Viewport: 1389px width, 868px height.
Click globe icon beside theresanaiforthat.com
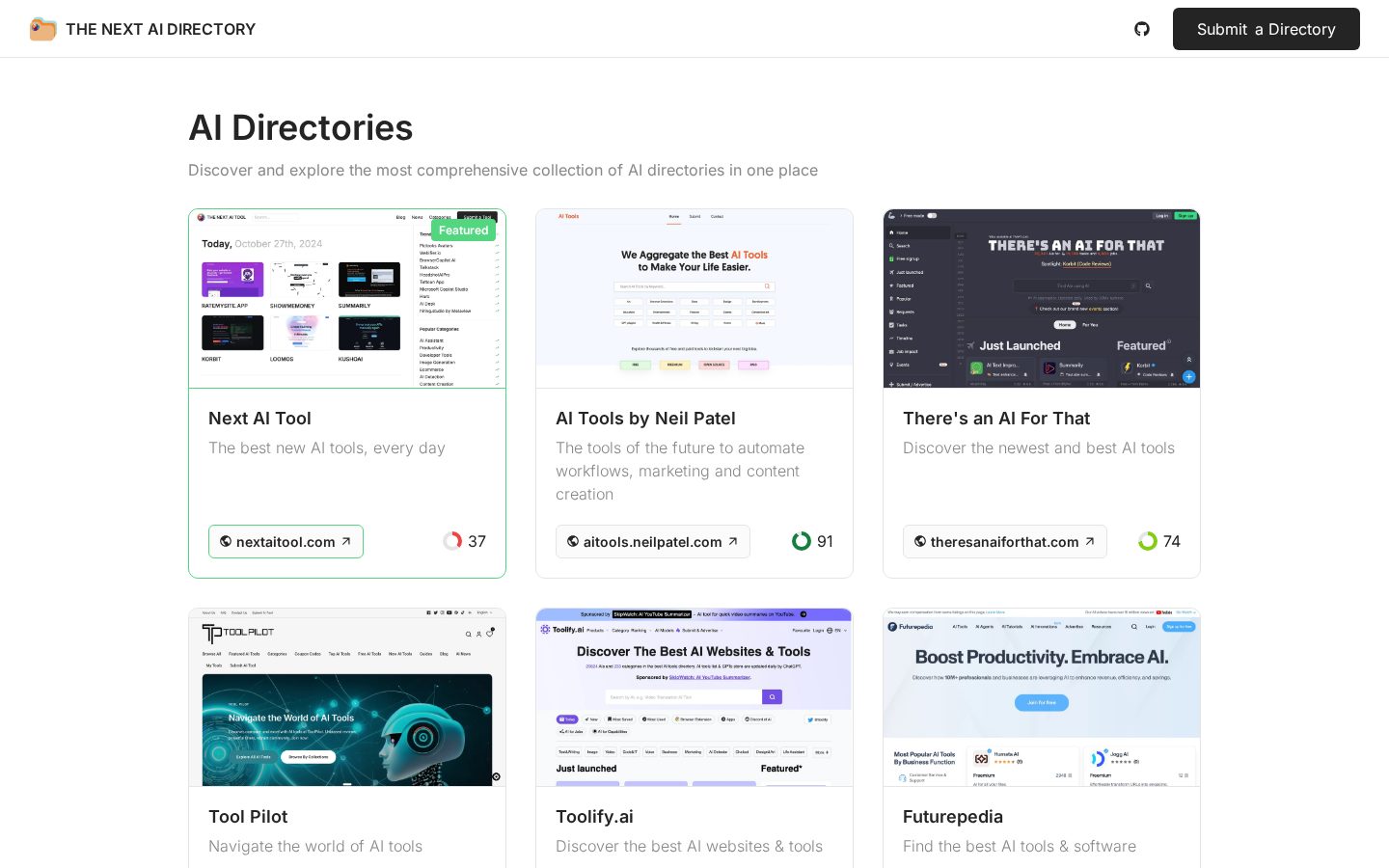920,542
